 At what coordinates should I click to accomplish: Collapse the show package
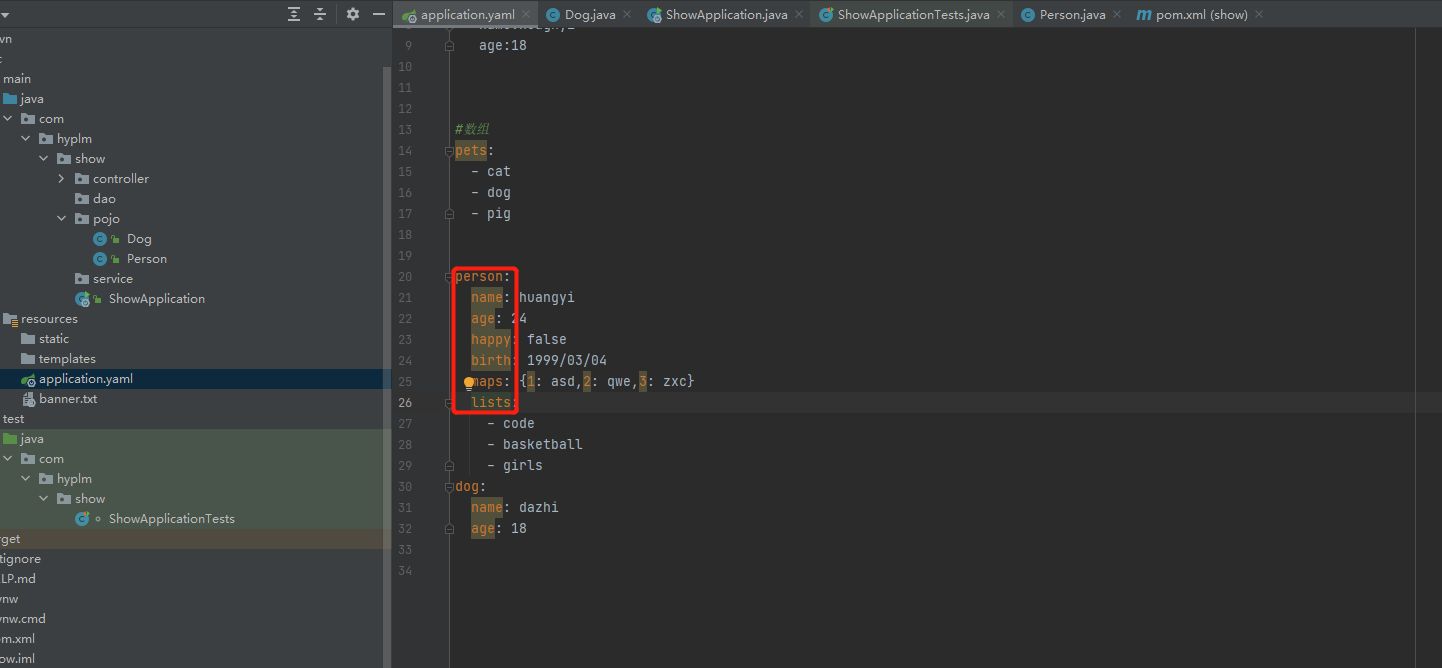(44, 158)
